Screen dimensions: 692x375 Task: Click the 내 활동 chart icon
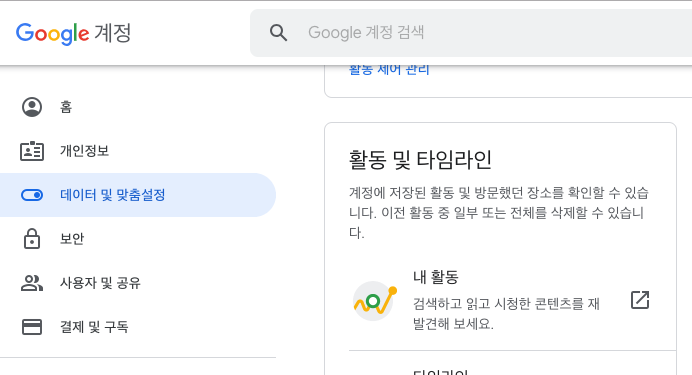point(375,301)
